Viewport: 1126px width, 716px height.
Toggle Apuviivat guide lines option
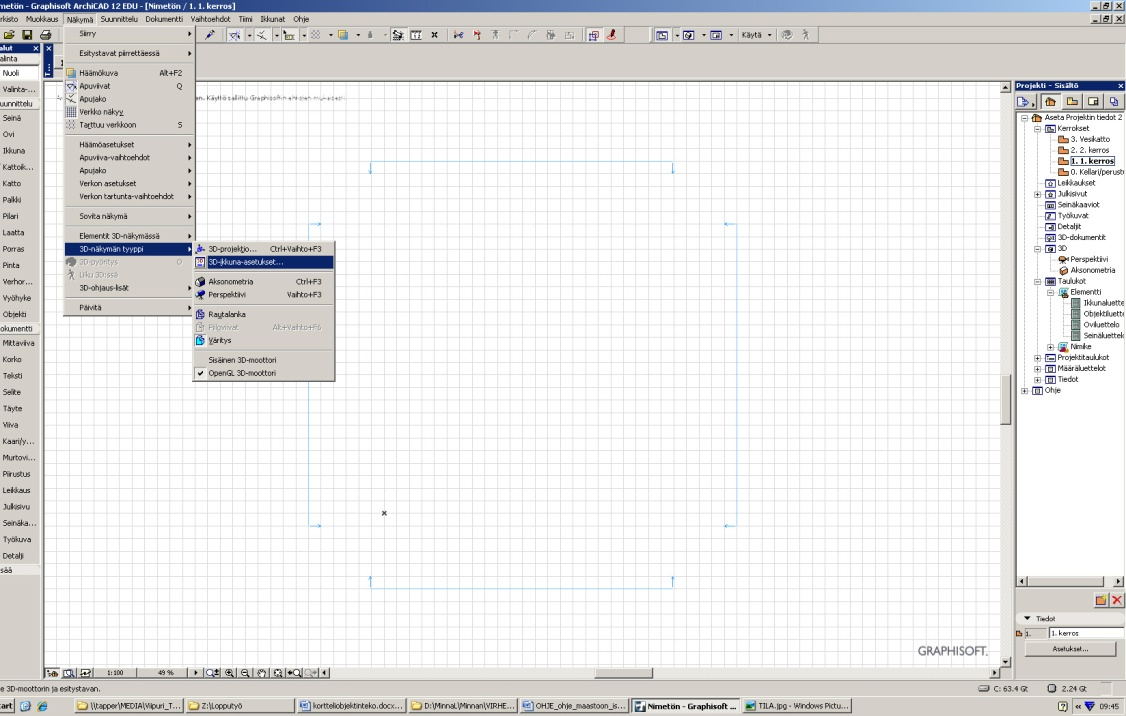pos(129,85)
